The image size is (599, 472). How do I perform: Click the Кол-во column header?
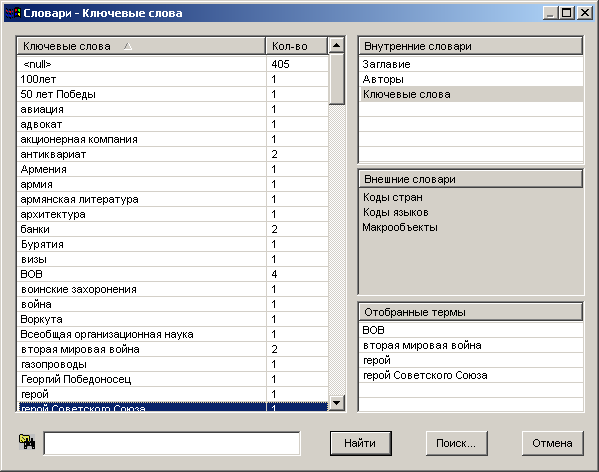tap(297, 46)
